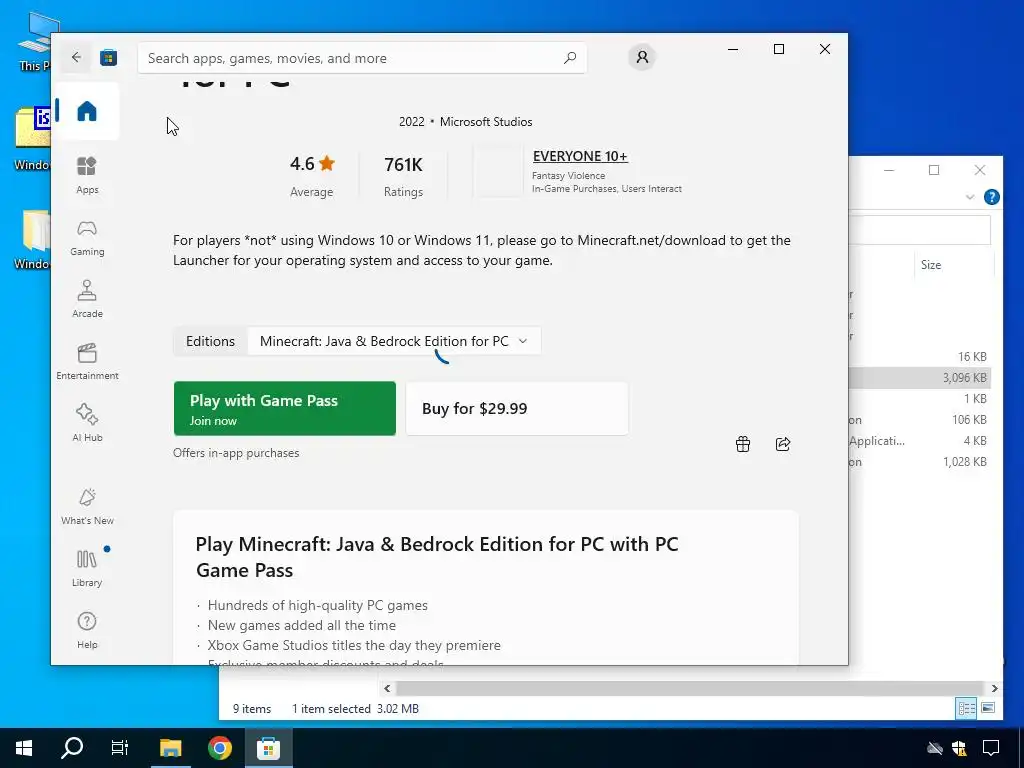Screen dimensions: 1024x768
Task: Select the file sized 16 KB
Action: point(920,357)
